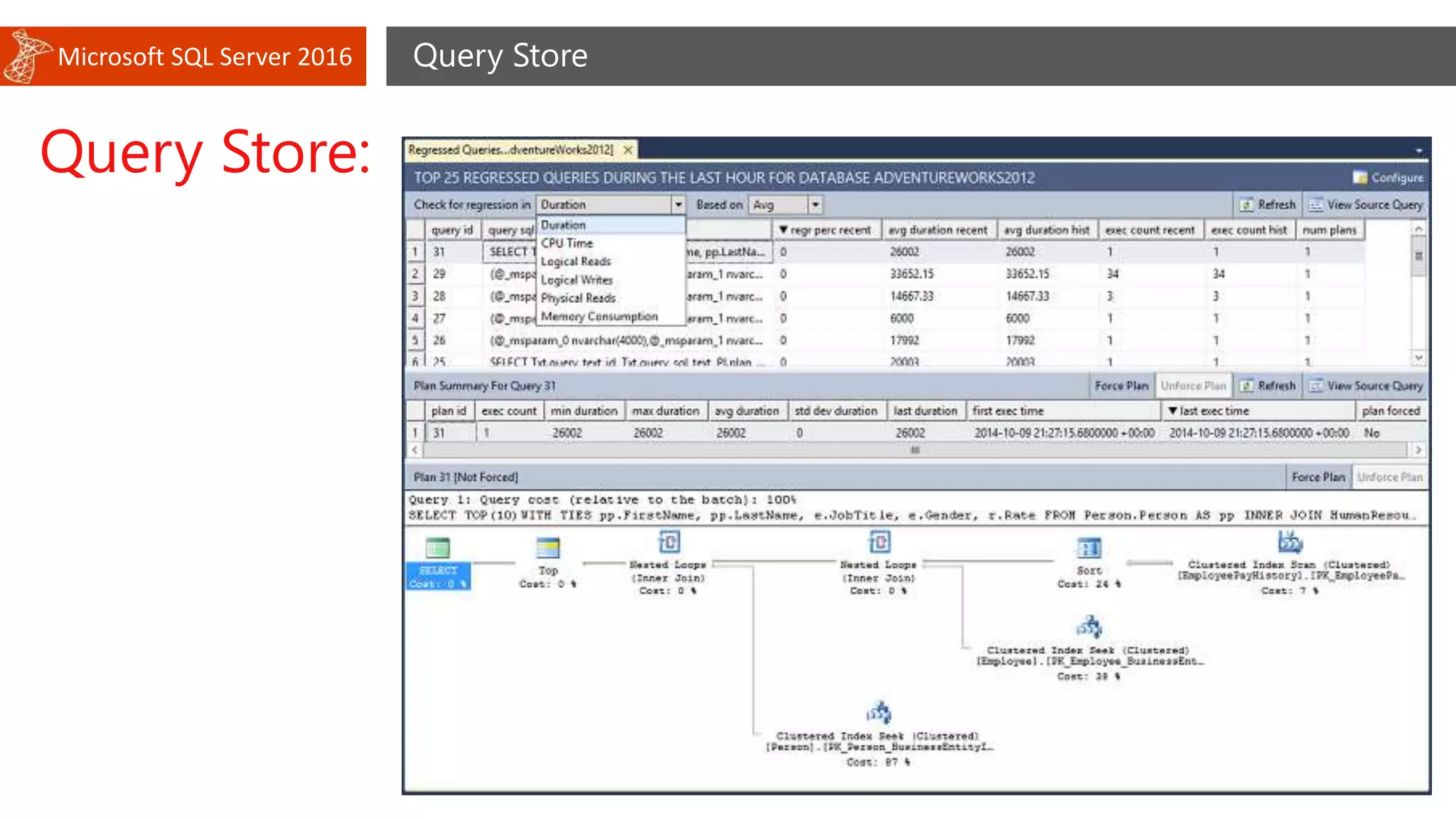This screenshot has height=819, width=1456.
Task: Click the Top operator icon in the plan
Action: point(548,548)
